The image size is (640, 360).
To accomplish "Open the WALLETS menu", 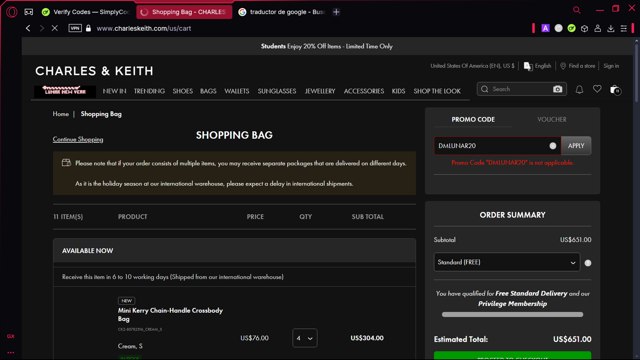I will 237,91.
